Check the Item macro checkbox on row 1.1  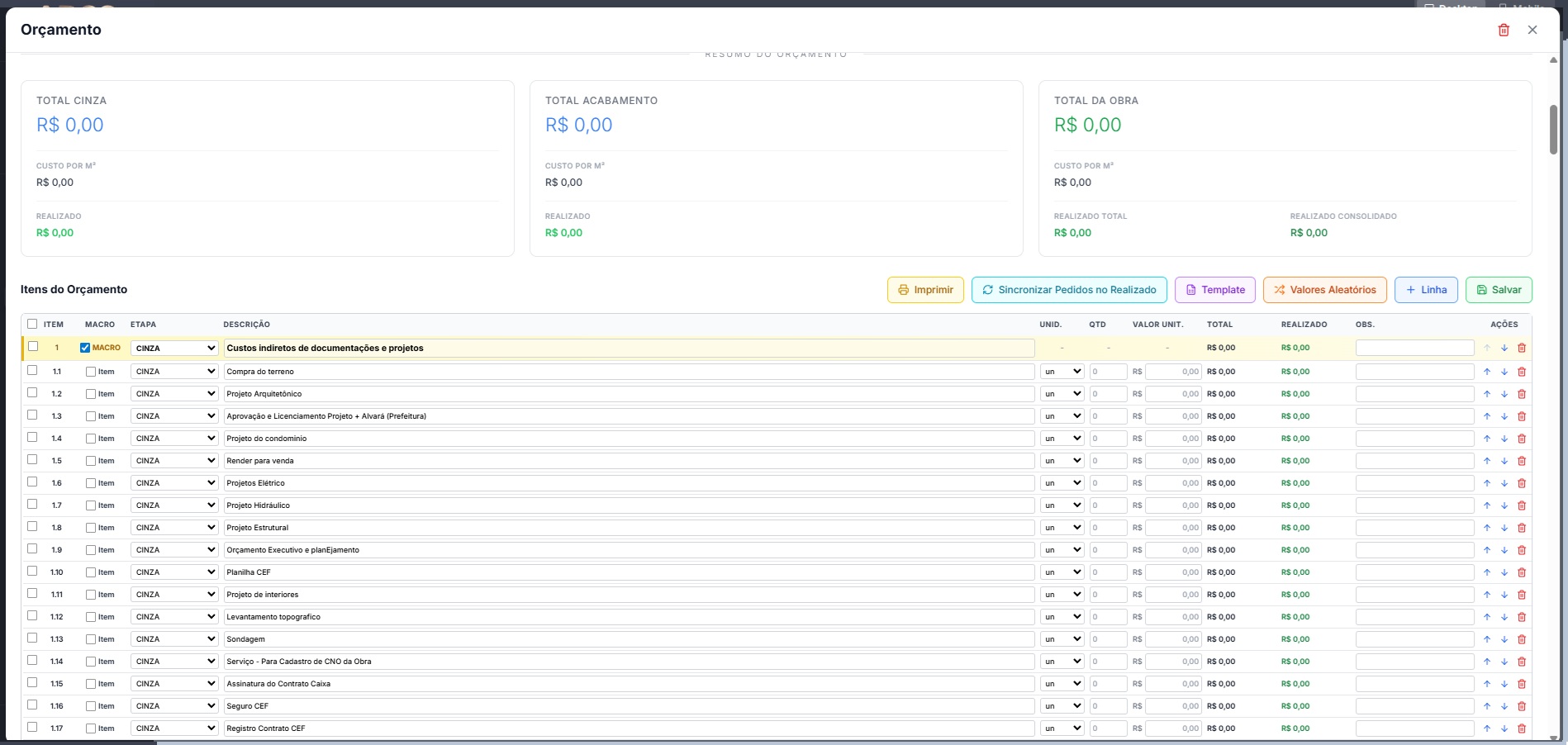pos(91,372)
